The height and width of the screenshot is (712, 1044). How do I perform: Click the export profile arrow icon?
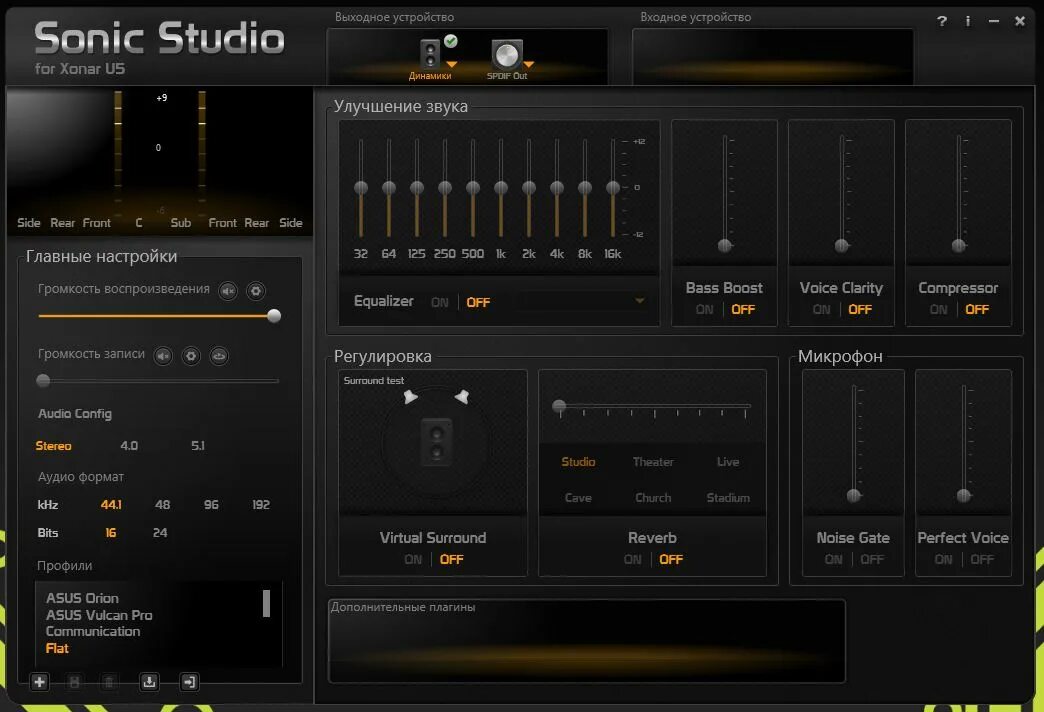(190, 681)
